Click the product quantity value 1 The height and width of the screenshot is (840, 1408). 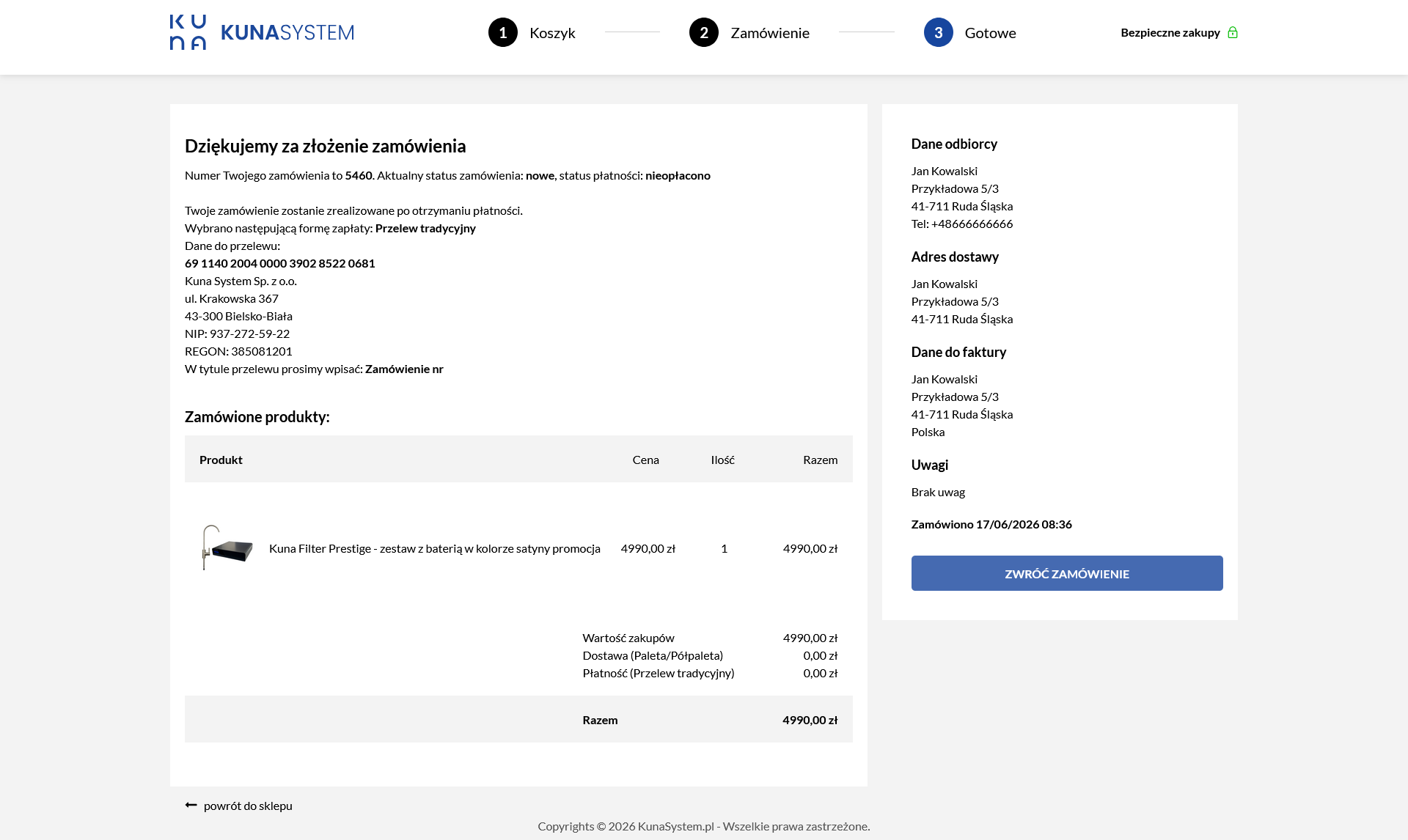pyautogui.click(x=725, y=548)
